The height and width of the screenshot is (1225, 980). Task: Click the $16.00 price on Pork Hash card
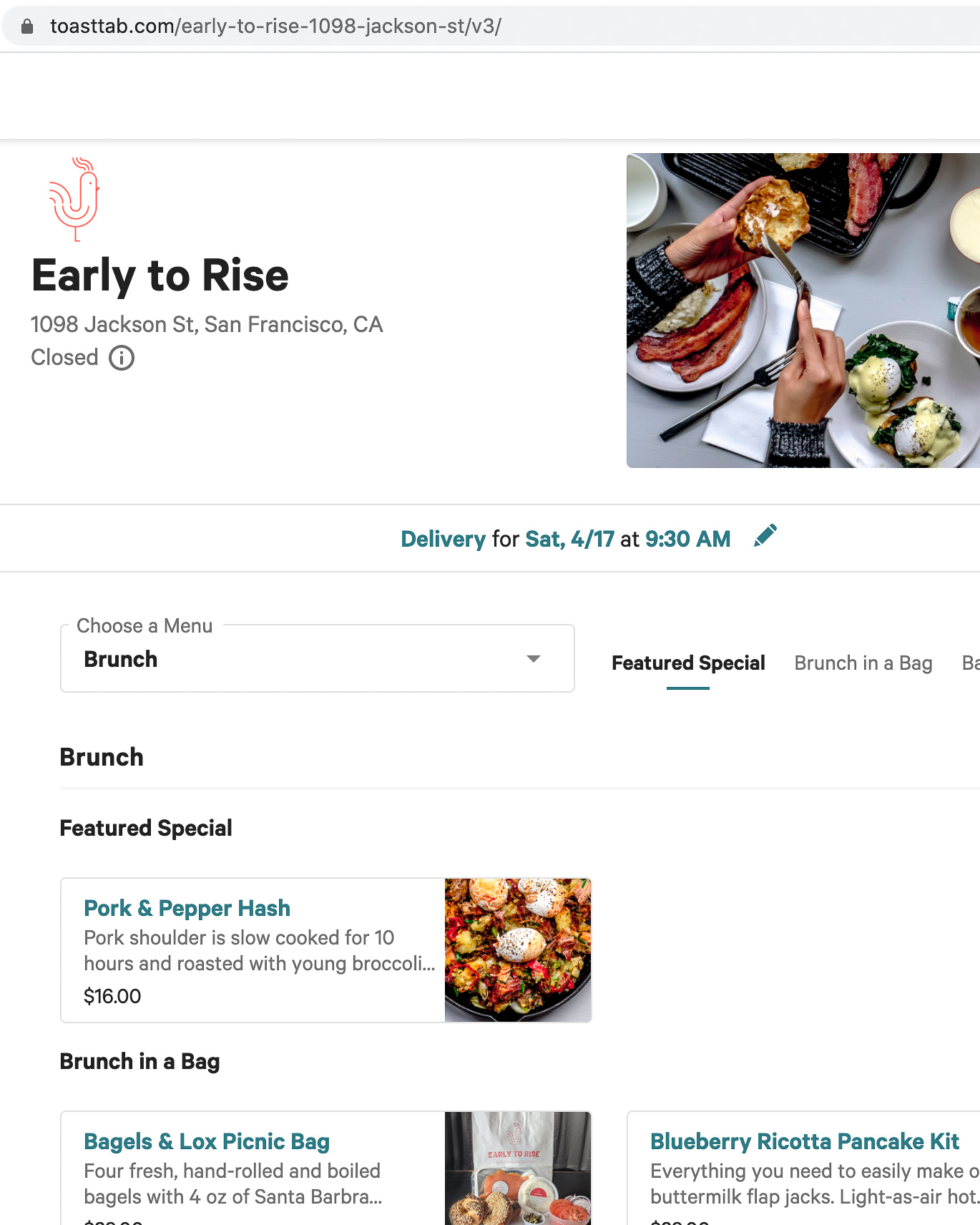[x=112, y=996]
